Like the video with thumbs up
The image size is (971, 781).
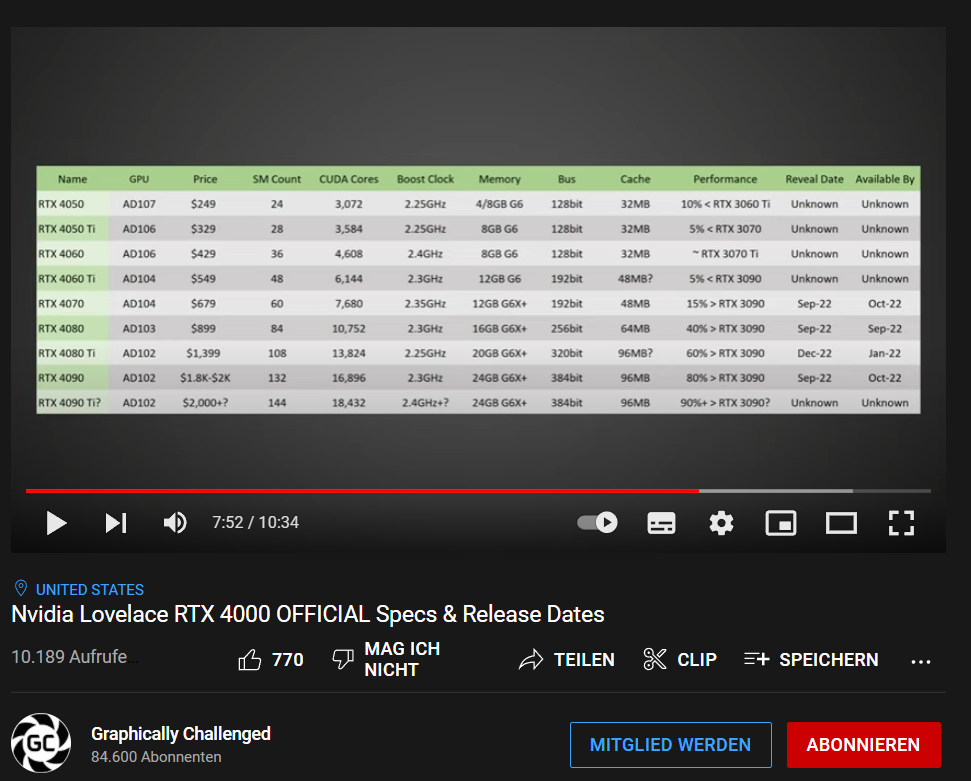click(x=250, y=660)
